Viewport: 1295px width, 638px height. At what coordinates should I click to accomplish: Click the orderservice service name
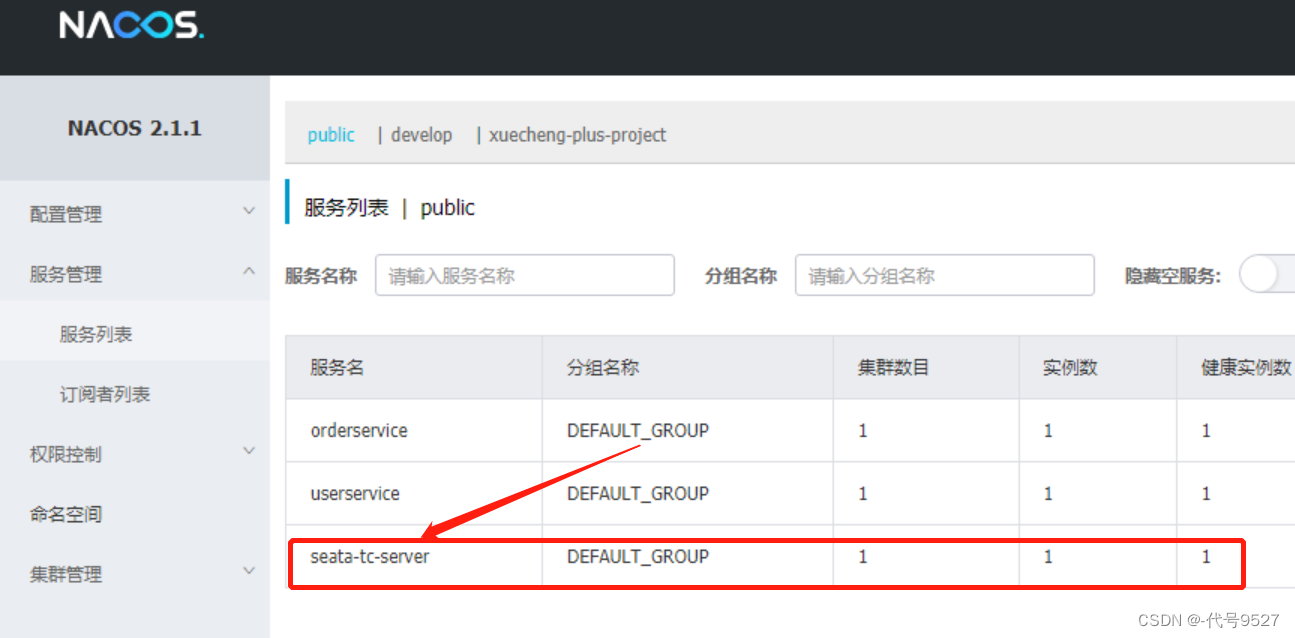coord(359,431)
